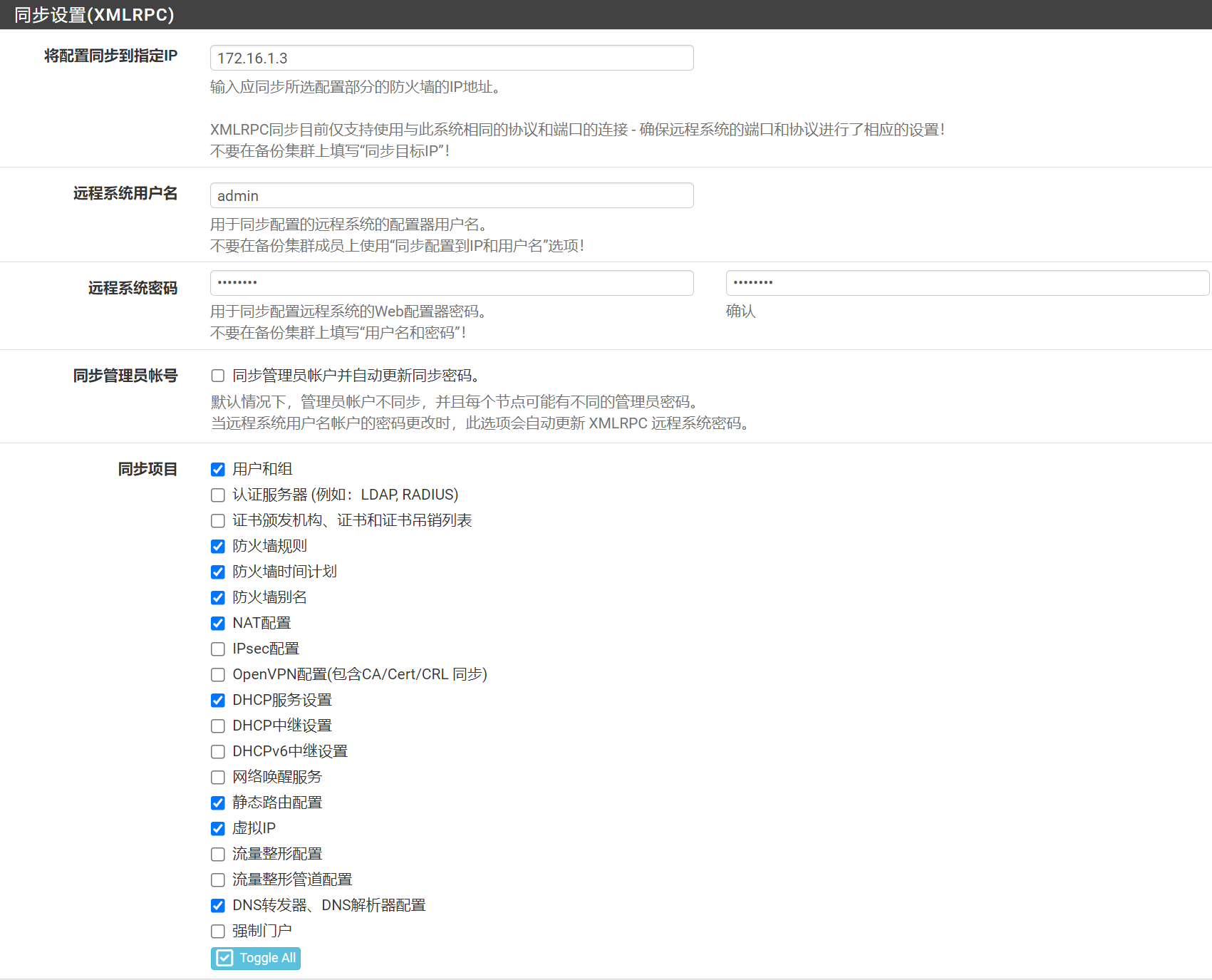The image size is (1212, 980).
Task: Disable 防火墙时间计划 sync checkbox
Action: pyautogui.click(x=218, y=572)
